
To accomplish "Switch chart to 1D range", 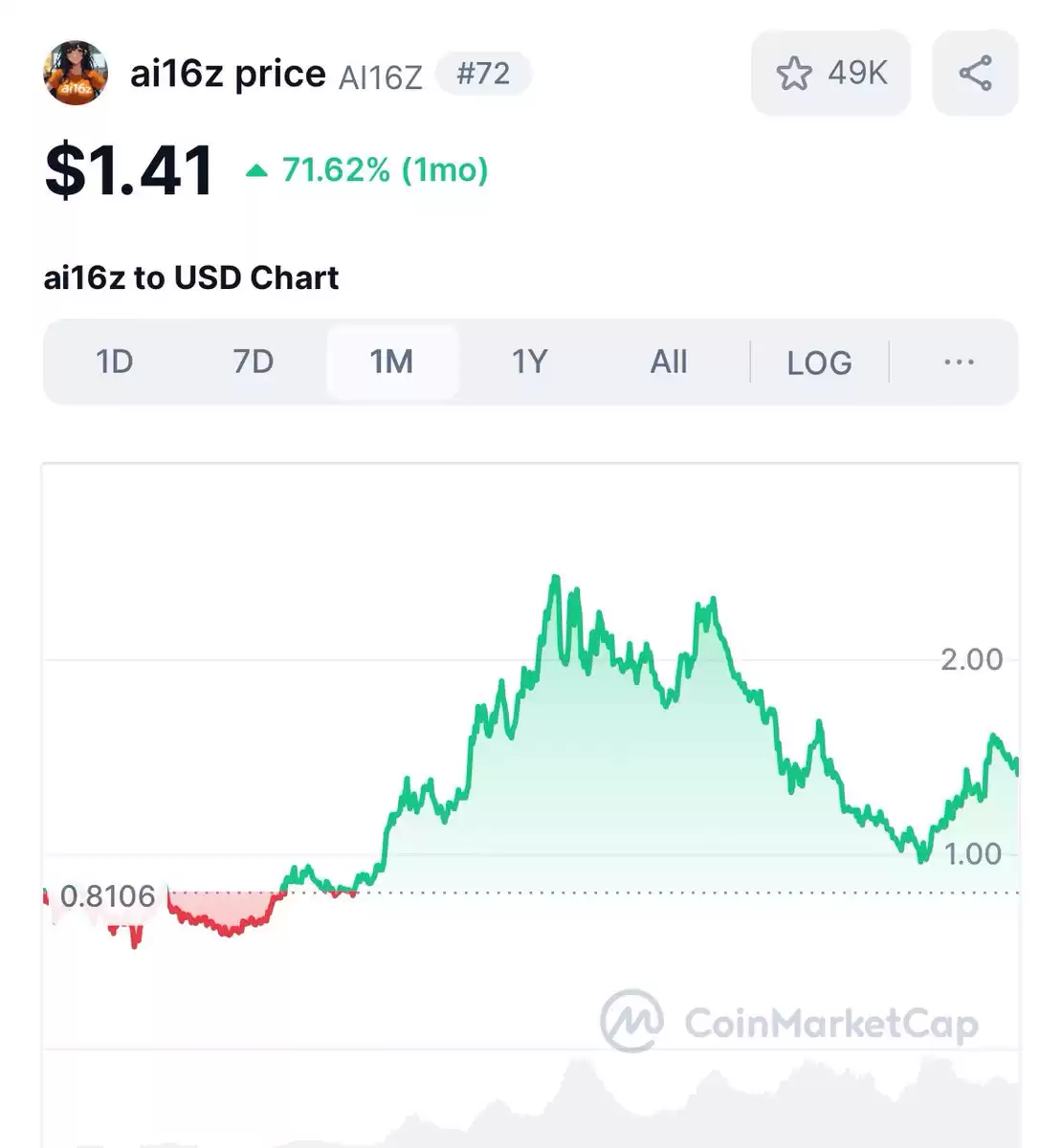I will (x=114, y=362).
